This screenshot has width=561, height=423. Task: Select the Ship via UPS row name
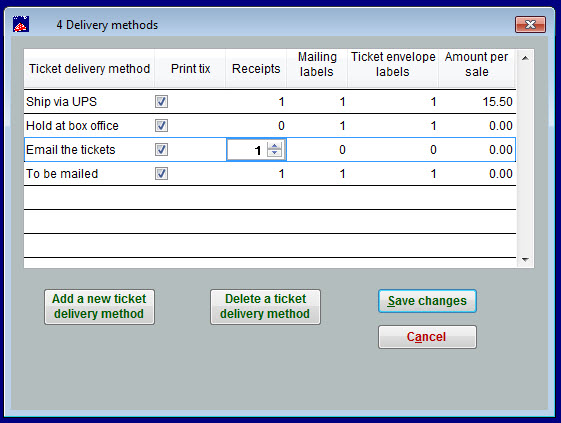[x=62, y=102]
